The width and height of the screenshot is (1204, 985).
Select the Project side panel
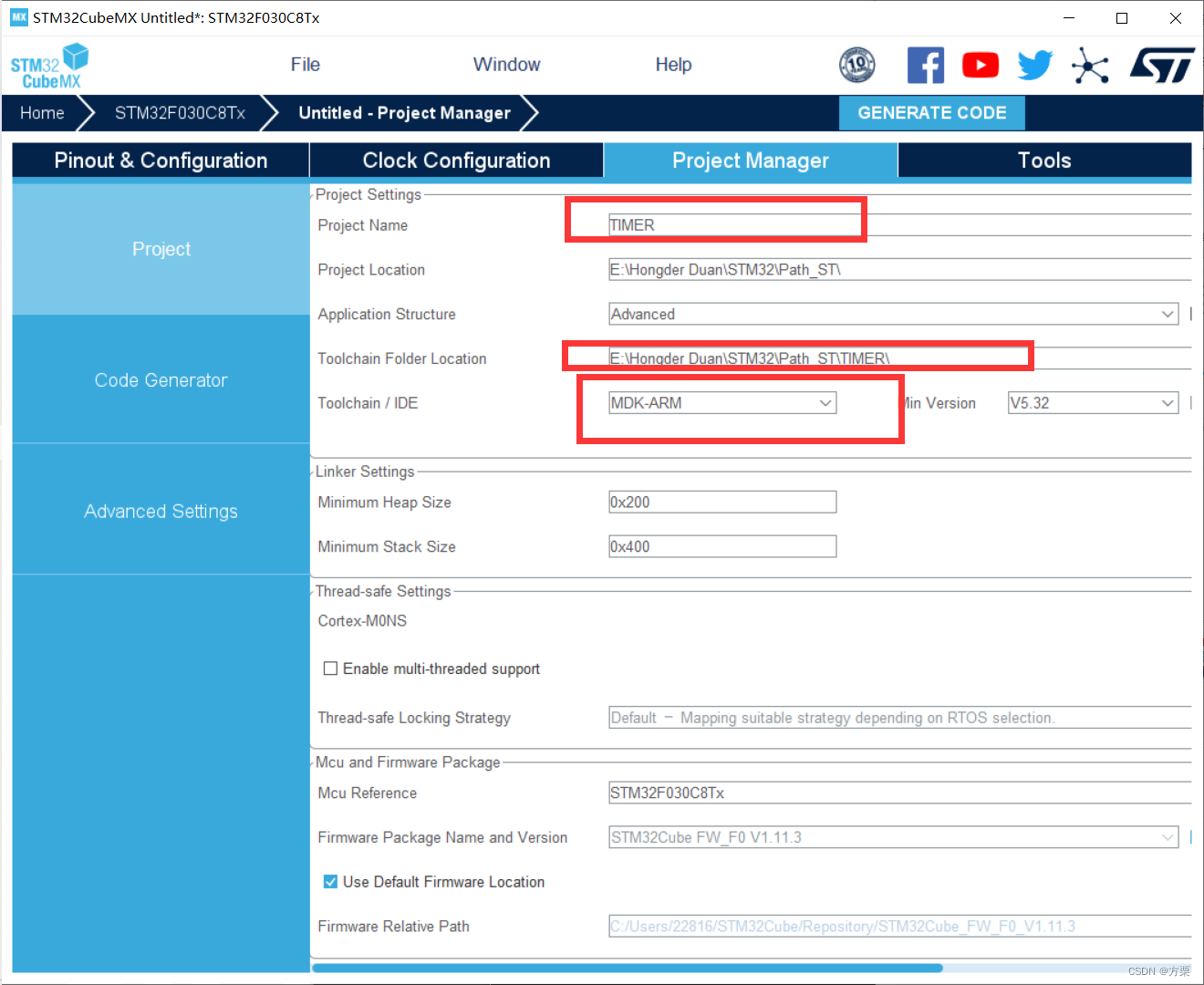[161, 249]
